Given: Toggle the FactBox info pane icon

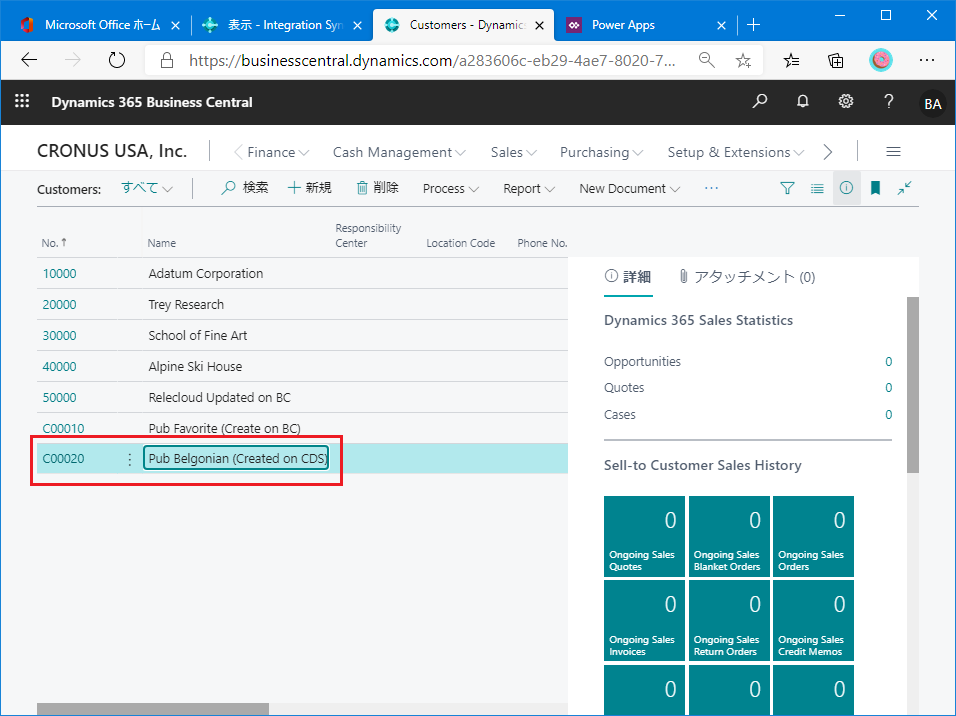Looking at the screenshot, I should click(x=846, y=188).
